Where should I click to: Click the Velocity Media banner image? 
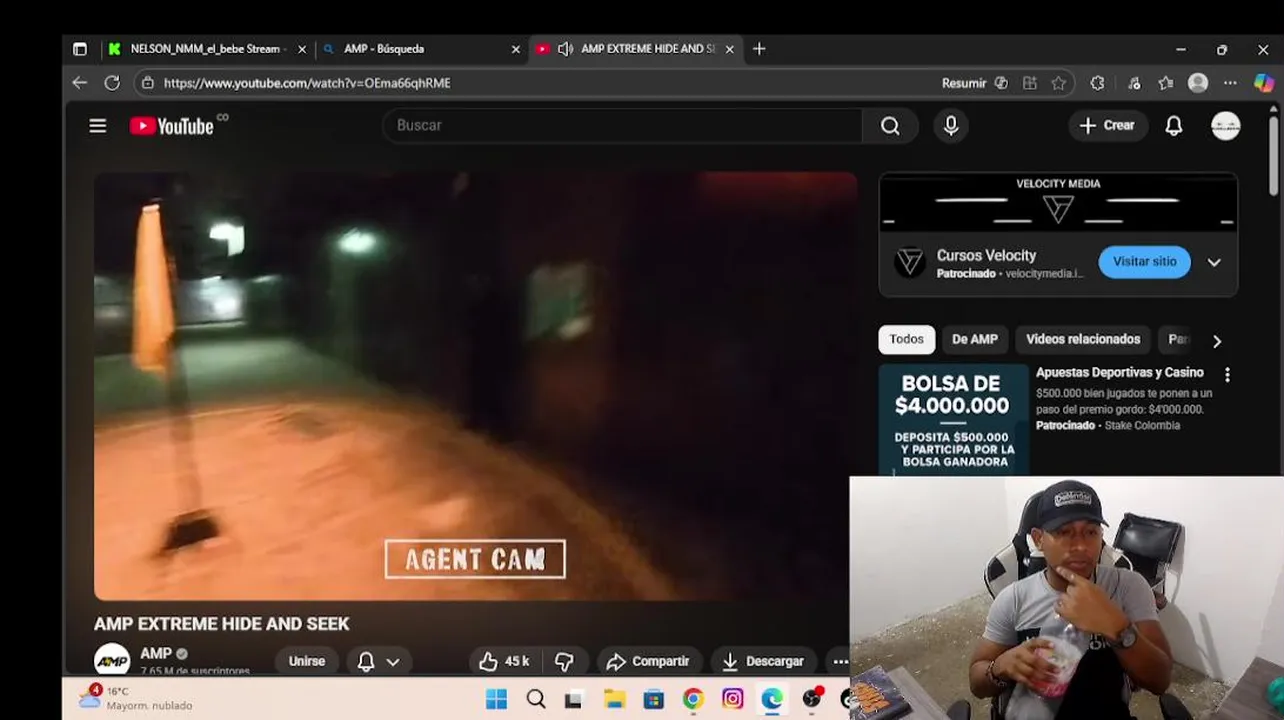point(1058,202)
